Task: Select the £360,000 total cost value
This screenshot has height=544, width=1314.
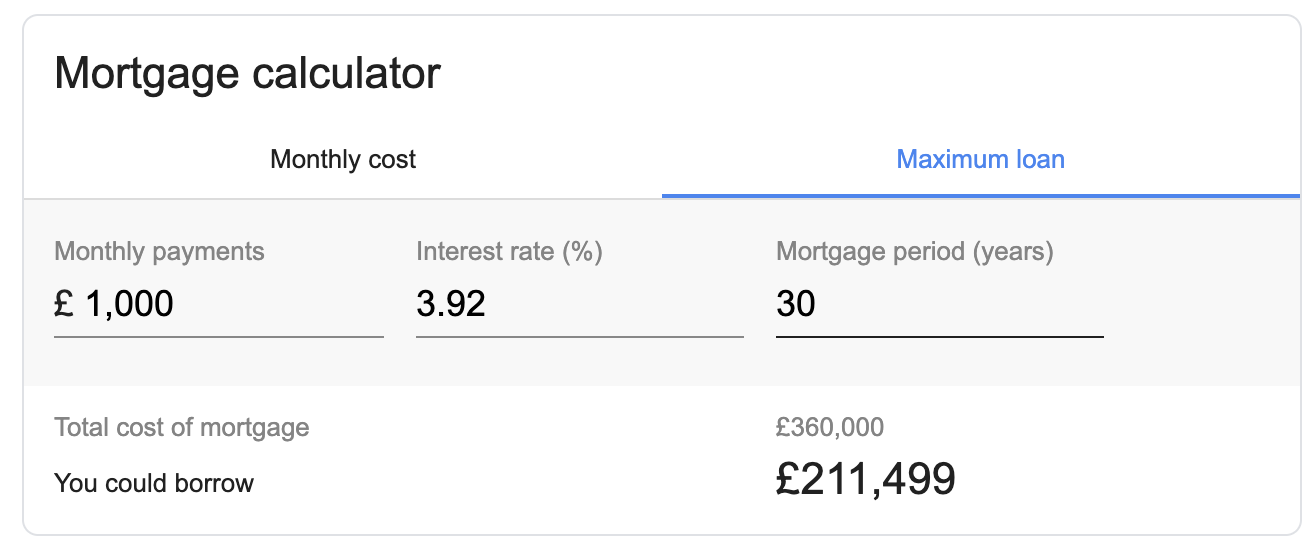Action: (x=829, y=428)
